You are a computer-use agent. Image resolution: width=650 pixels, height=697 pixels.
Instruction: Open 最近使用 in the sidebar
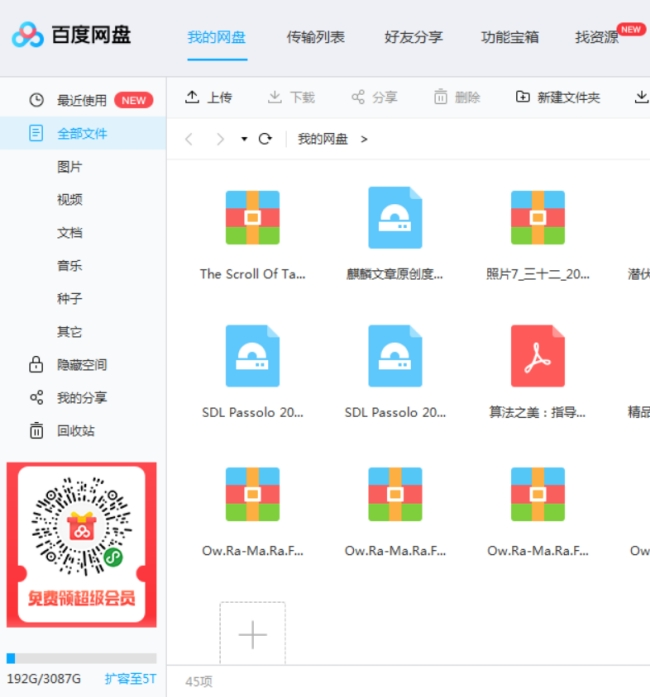[x=83, y=100]
